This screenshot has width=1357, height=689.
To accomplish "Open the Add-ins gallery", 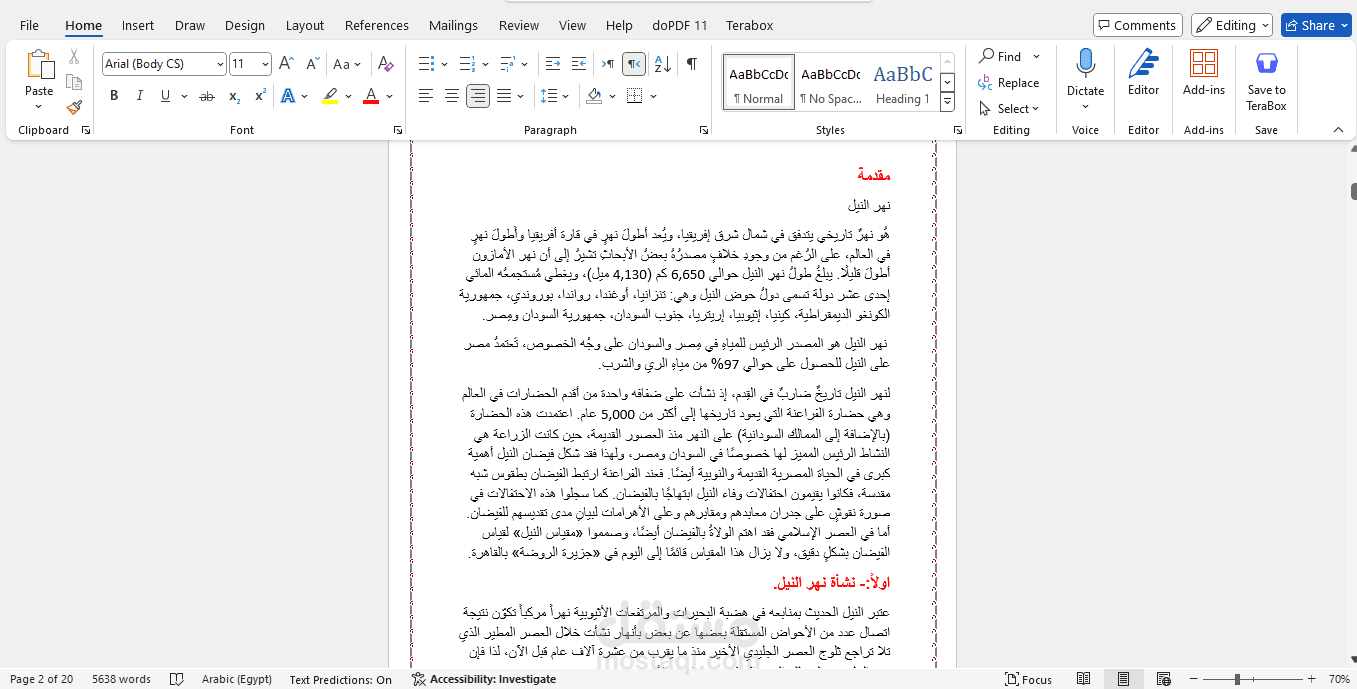I will click(1203, 72).
